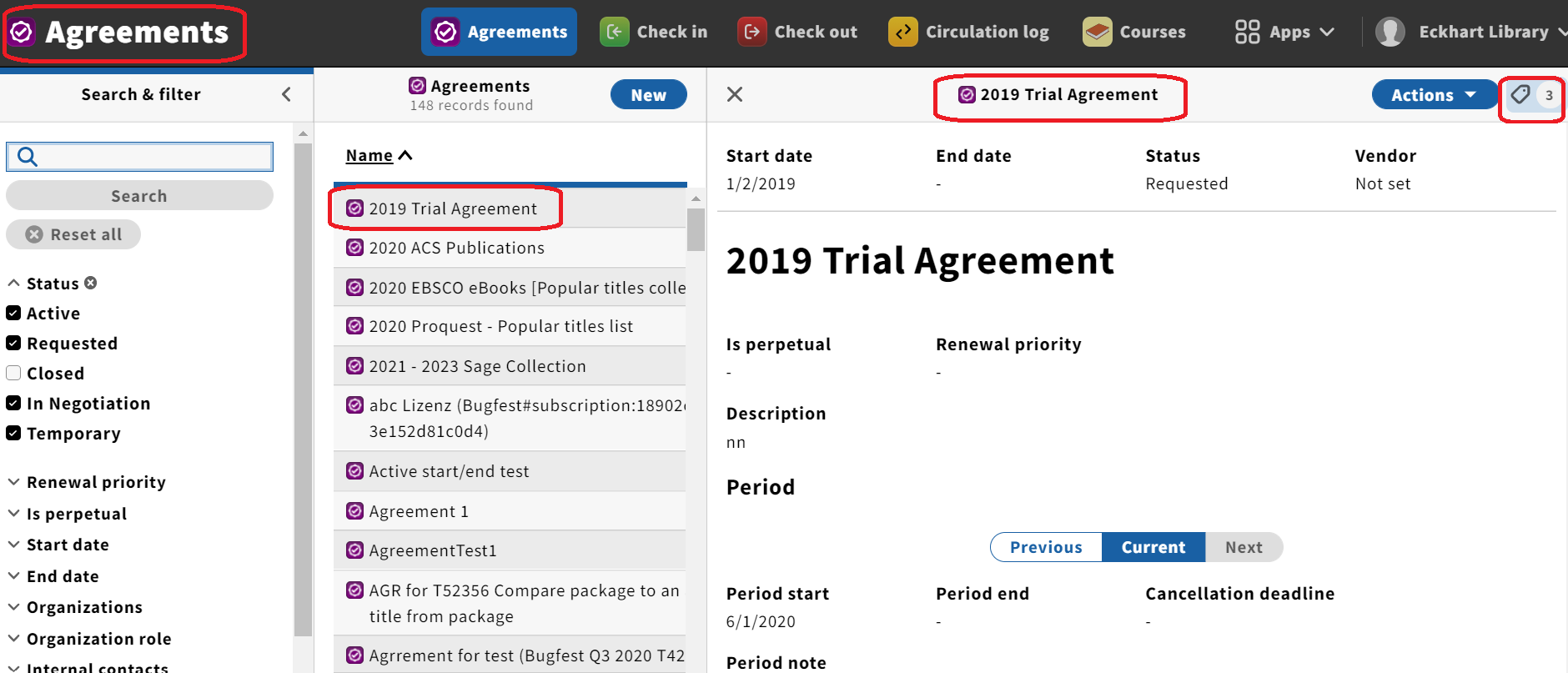Expand the Organization role filter
This screenshot has height=673, width=1568.
click(89, 639)
